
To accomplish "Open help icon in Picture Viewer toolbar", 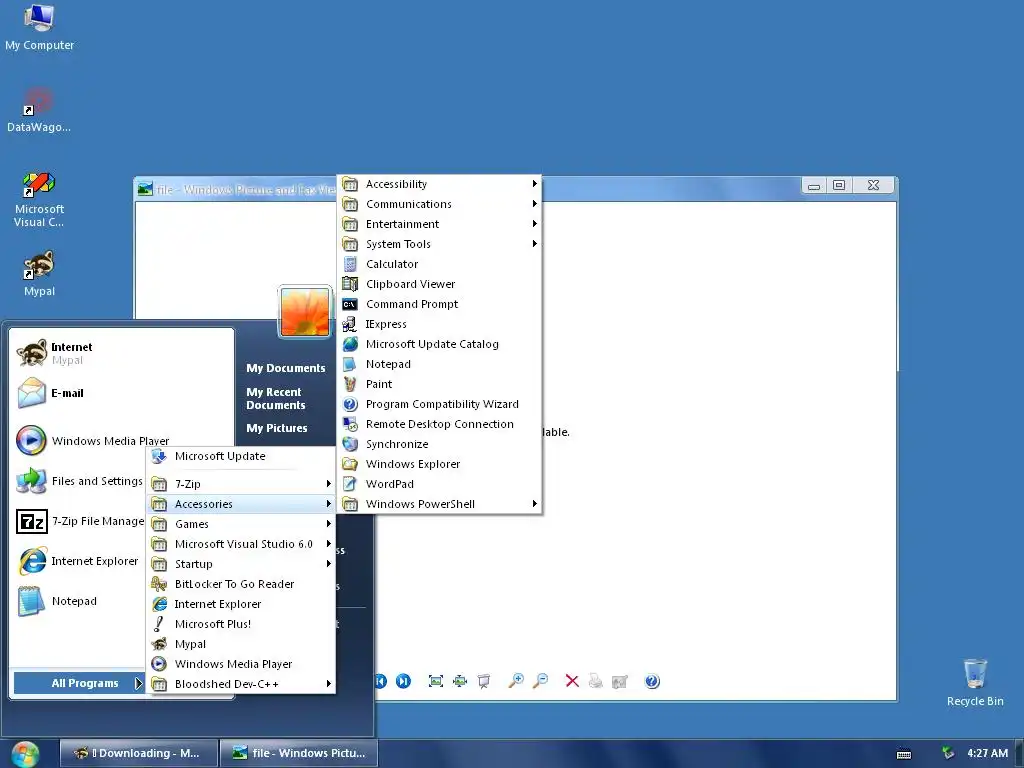I will coord(652,681).
